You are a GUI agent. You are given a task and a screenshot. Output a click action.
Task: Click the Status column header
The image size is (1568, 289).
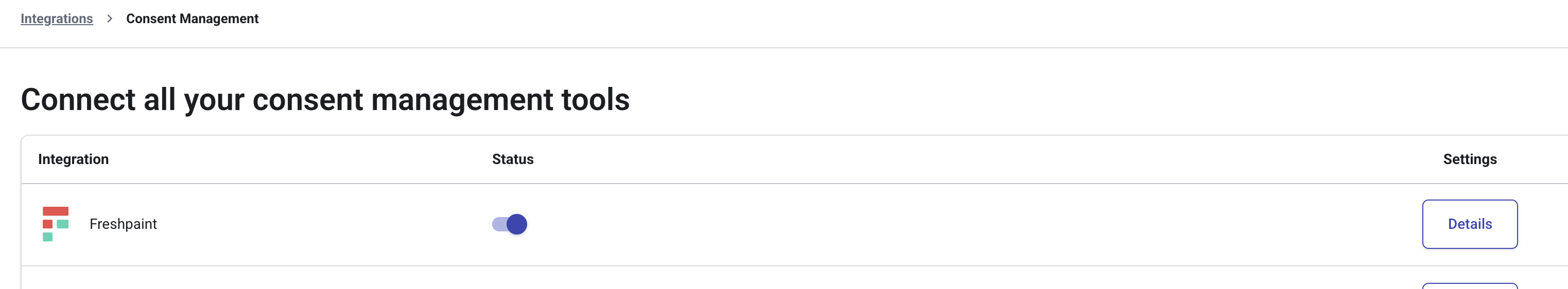pos(513,159)
